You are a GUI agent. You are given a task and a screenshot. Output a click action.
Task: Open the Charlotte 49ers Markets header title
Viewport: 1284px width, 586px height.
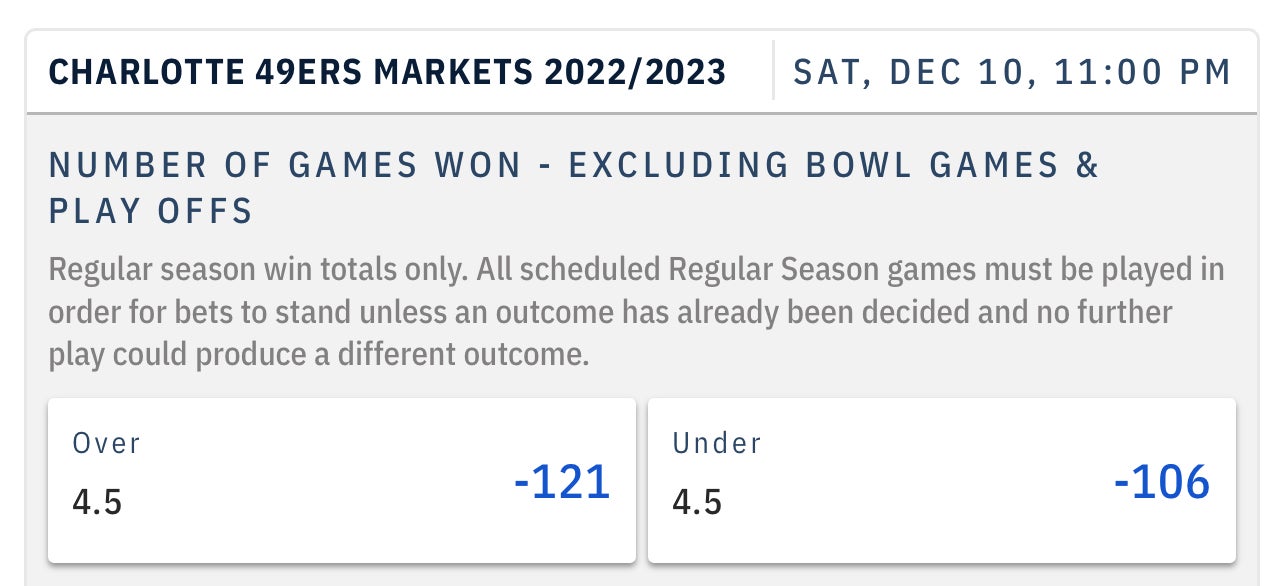click(x=290, y=72)
